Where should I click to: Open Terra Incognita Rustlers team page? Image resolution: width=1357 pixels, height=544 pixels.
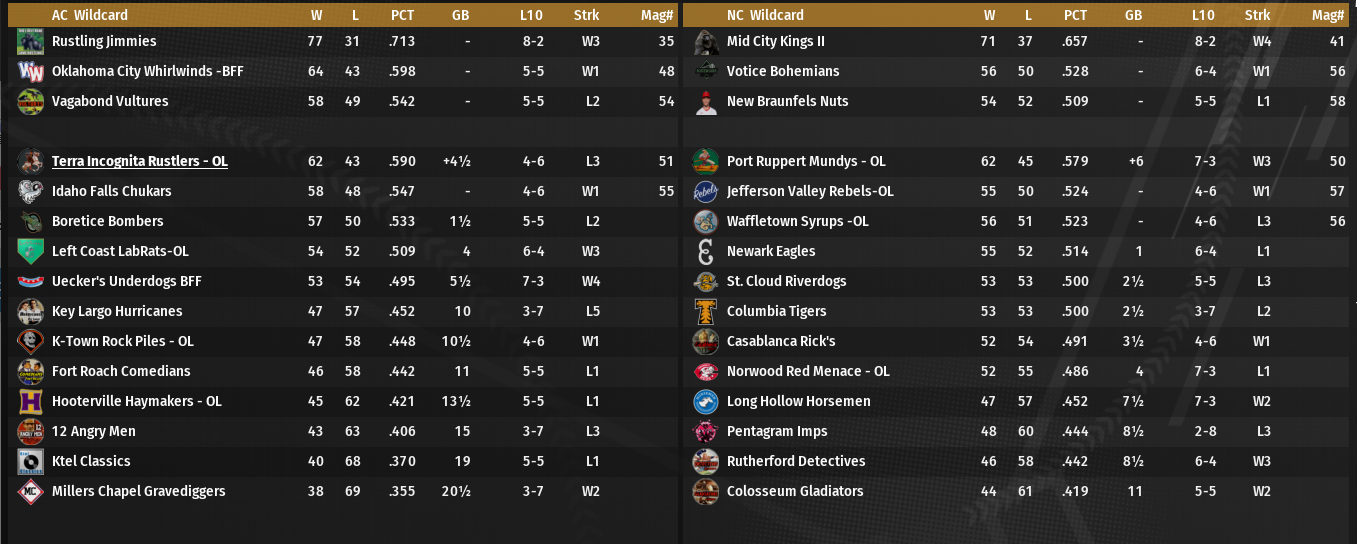point(139,162)
